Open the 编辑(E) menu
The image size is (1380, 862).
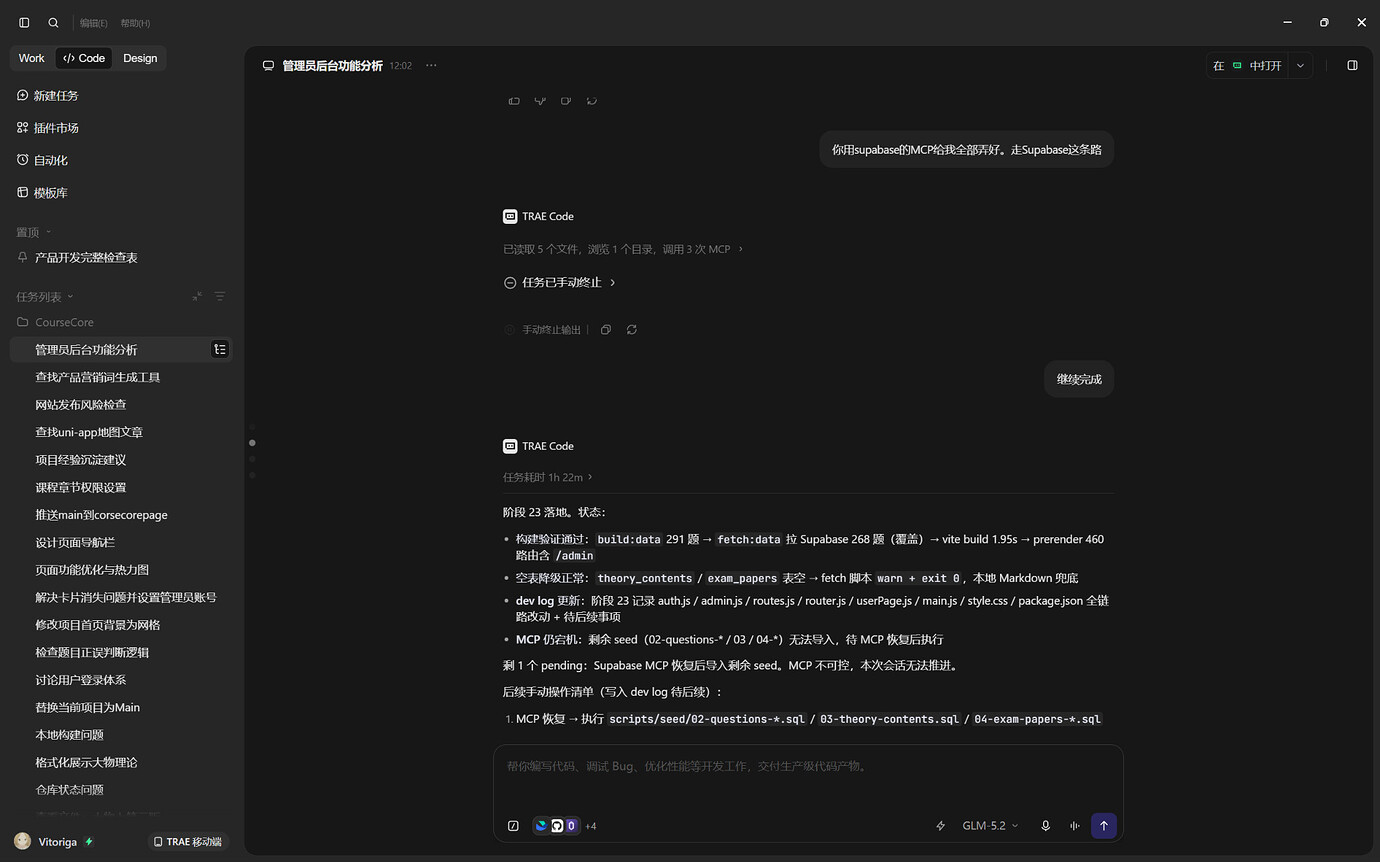pos(95,23)
